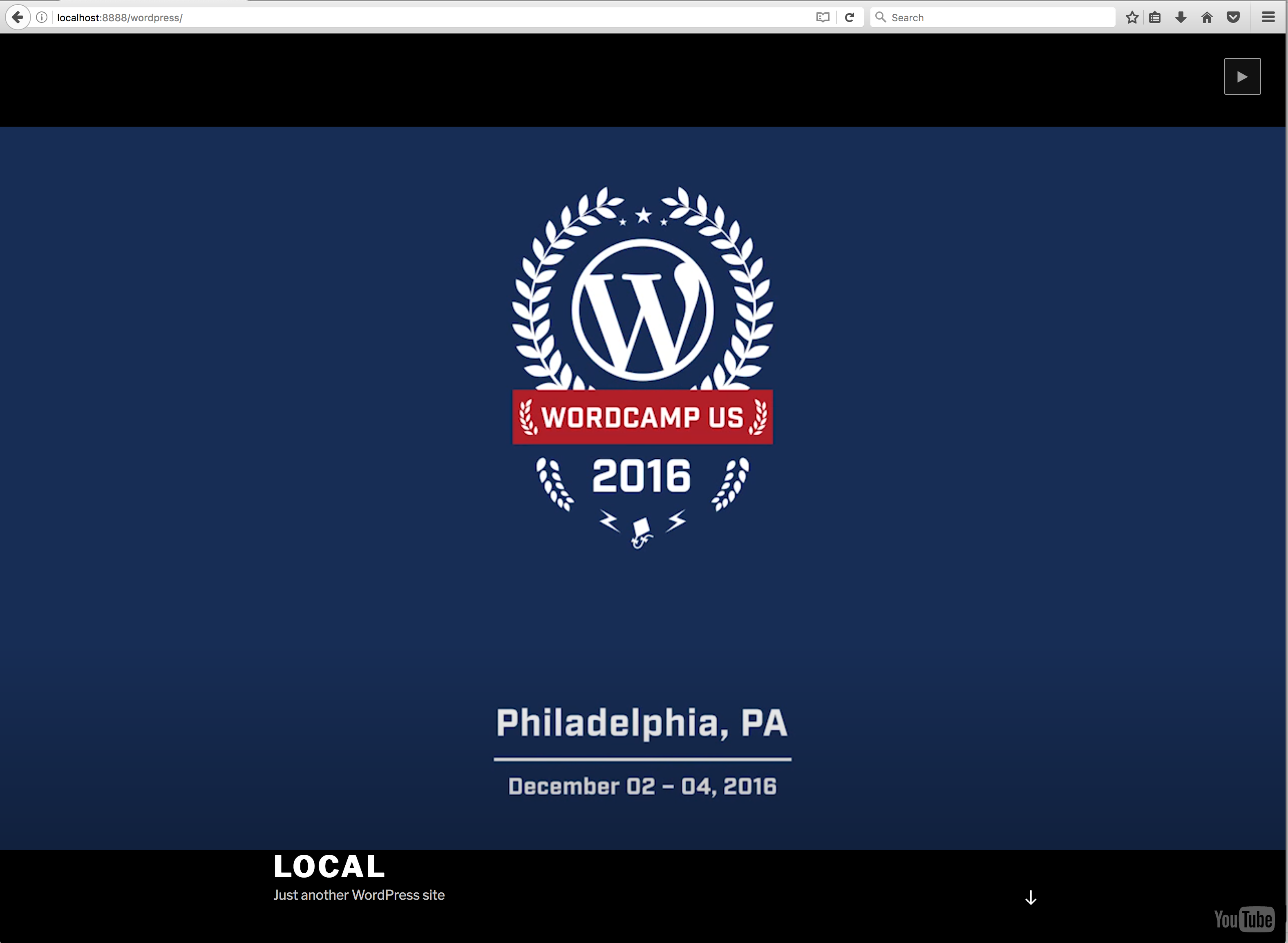The width and height of the screenshot is (1288, 943).
Task: Open the YouTube logo link
Action: point(1244,919)
